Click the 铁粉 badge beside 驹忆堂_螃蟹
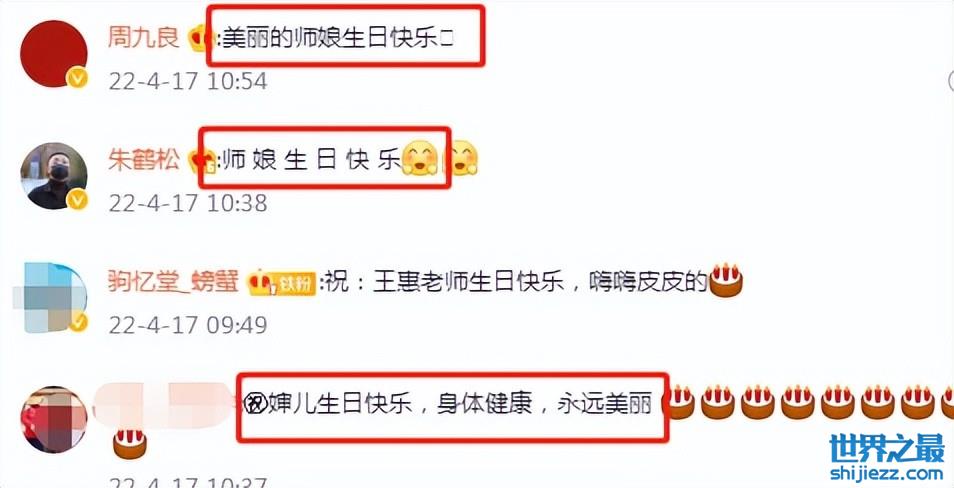The width and height of the screenshot is (954, 488). tap(282, 282)
